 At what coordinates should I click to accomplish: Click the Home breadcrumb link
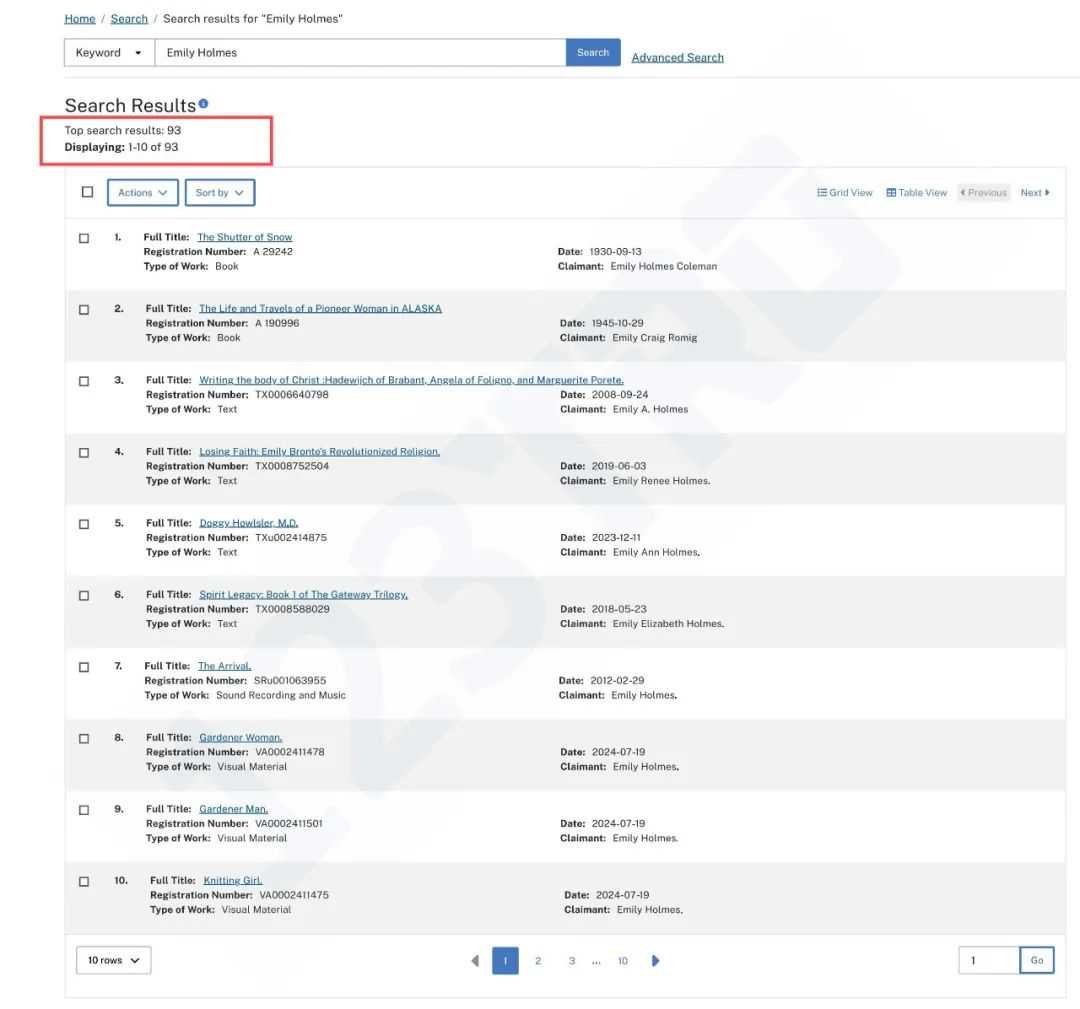pyautogui.click(x=80, y=19)
